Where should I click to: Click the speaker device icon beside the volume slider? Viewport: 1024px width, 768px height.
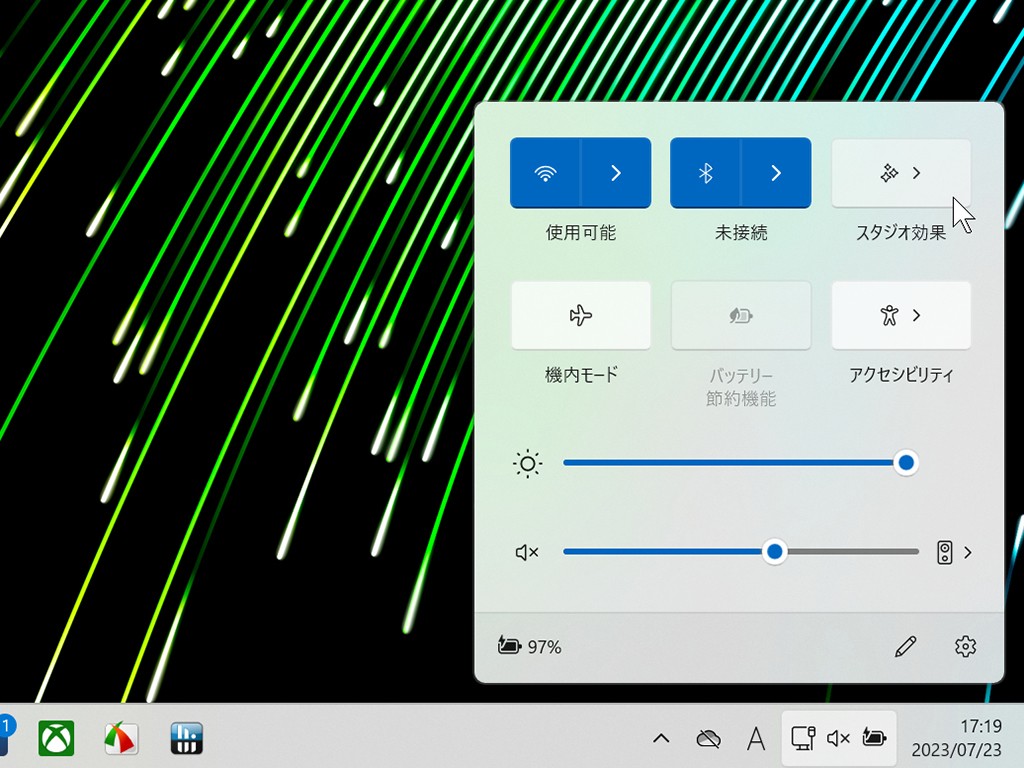944,552
